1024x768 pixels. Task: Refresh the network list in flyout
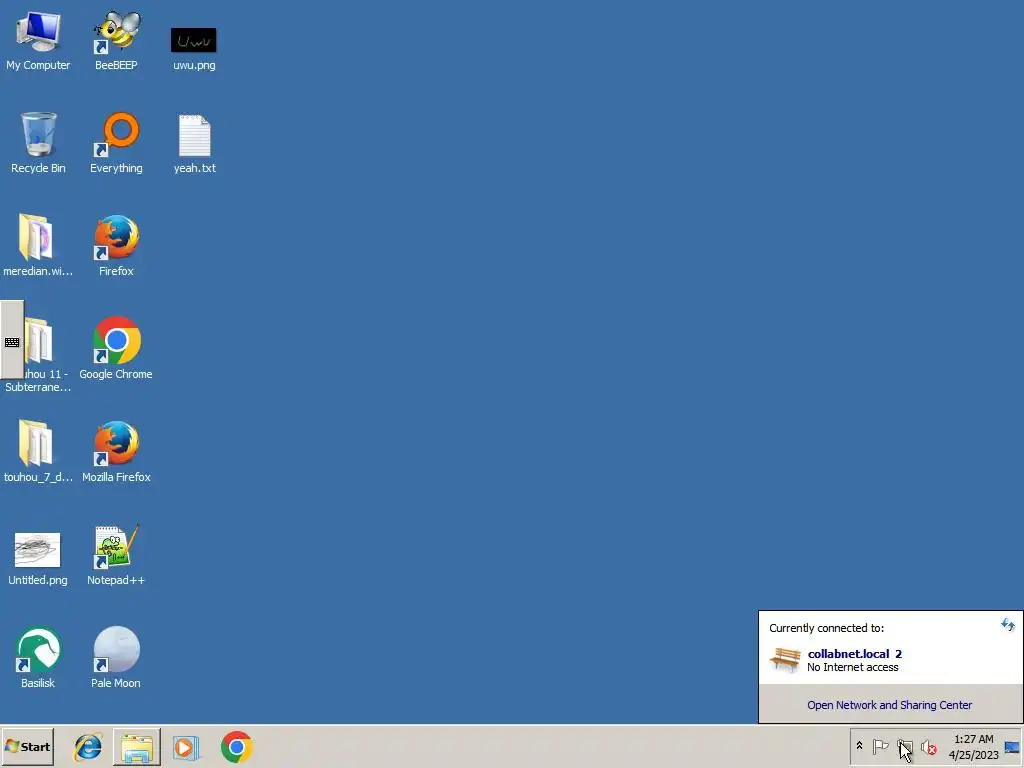click(1008, 625)
